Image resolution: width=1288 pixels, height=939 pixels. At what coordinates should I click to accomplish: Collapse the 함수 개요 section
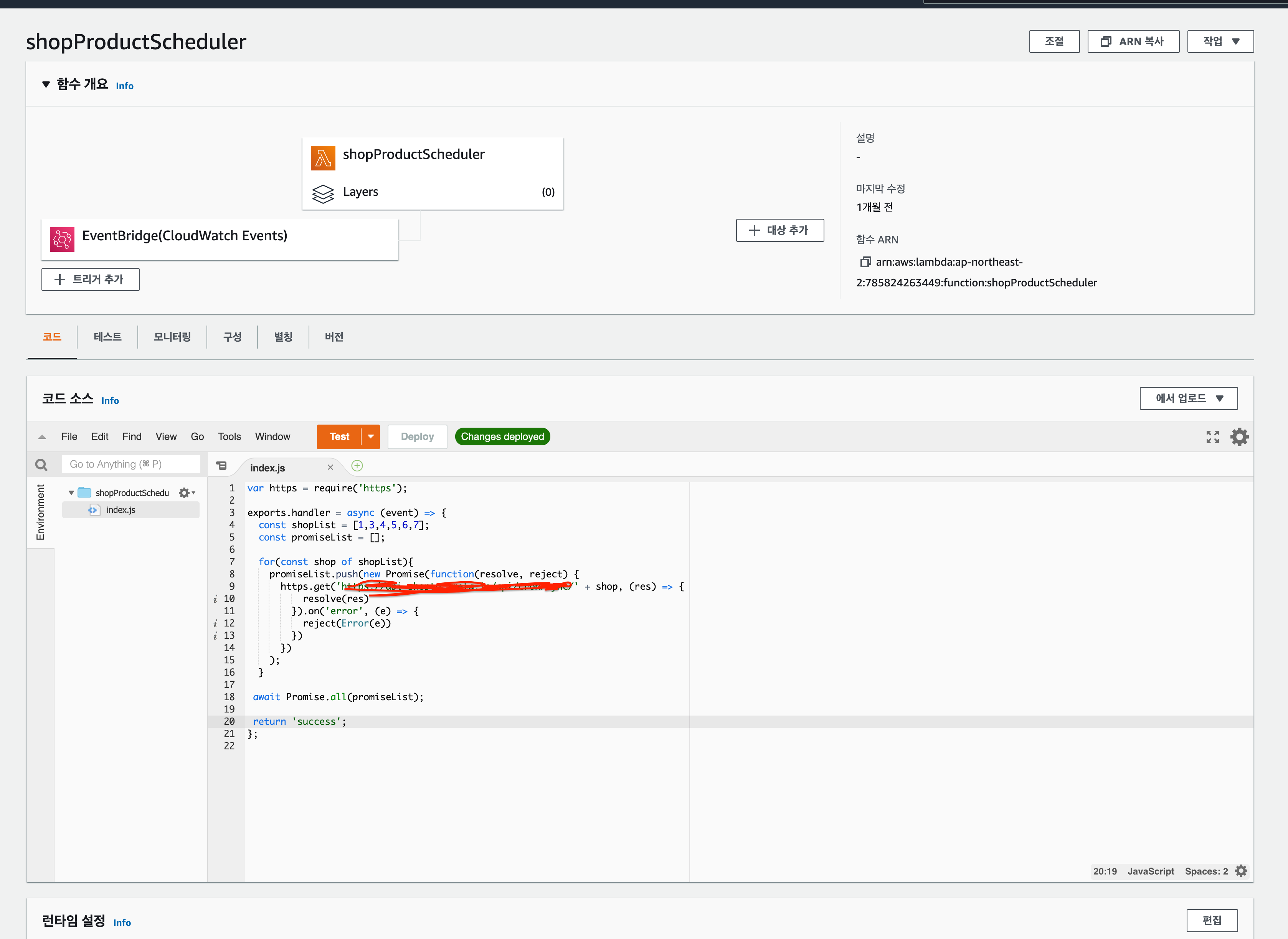point(46,85)
